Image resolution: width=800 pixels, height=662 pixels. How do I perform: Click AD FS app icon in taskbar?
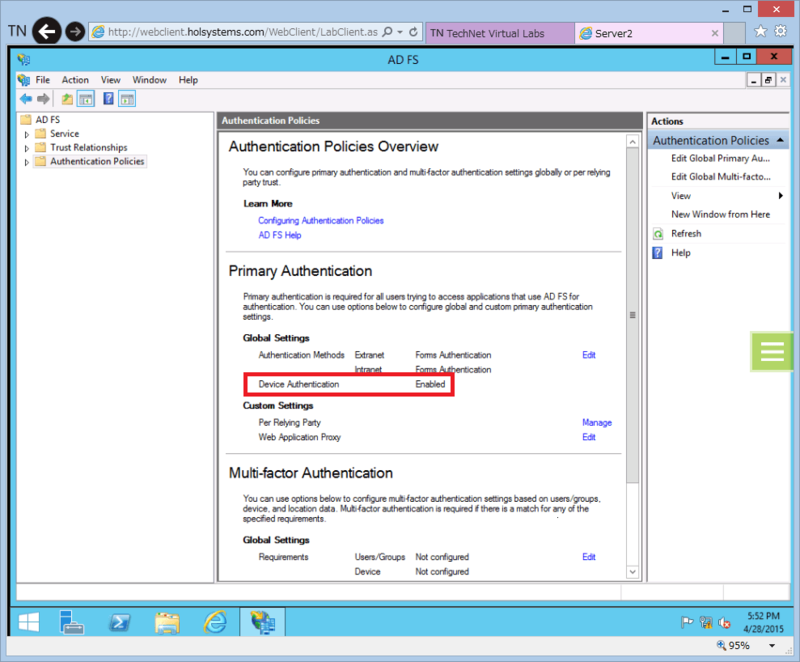[x=263, y=622]
